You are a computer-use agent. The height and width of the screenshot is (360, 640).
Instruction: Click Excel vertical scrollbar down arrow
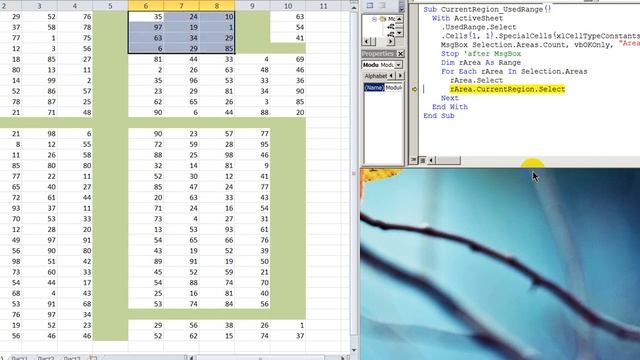click(x=353, y=350)
